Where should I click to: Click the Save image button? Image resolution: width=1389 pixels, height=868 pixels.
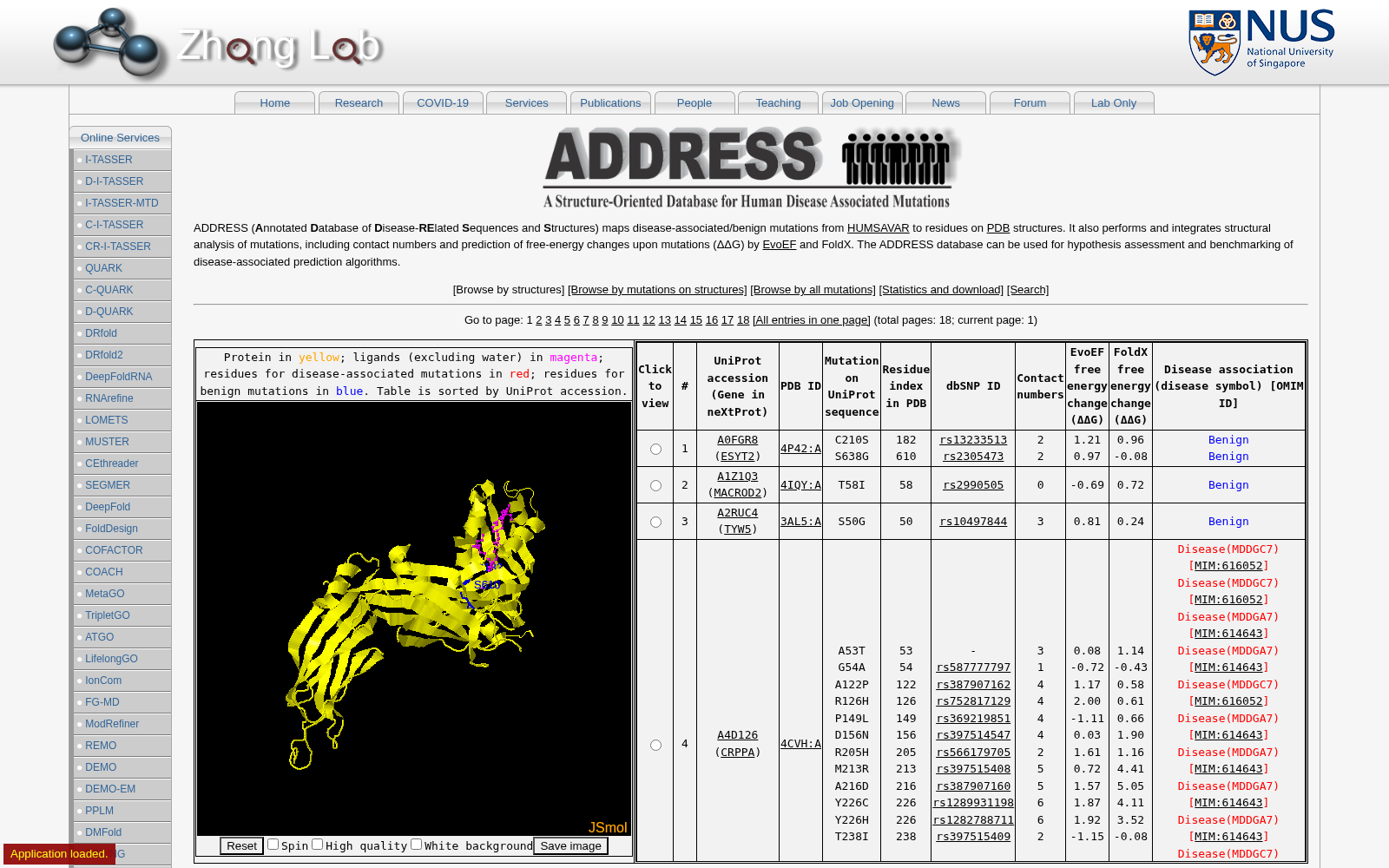(x=570, y=846)
